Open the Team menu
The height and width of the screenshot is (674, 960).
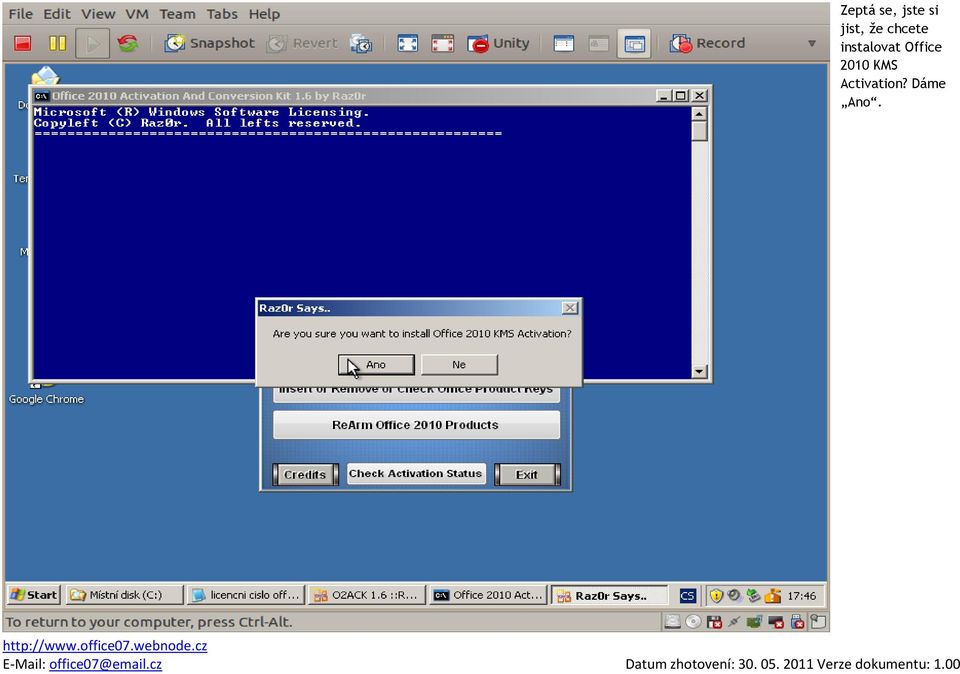(x=178, y=13)
